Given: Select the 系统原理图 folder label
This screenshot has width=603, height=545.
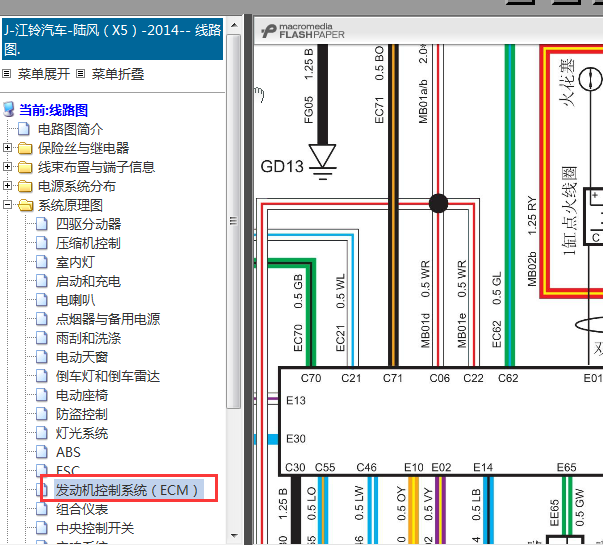Looking at the screenshot, I should pyautogui.click(x=70, y=205).
